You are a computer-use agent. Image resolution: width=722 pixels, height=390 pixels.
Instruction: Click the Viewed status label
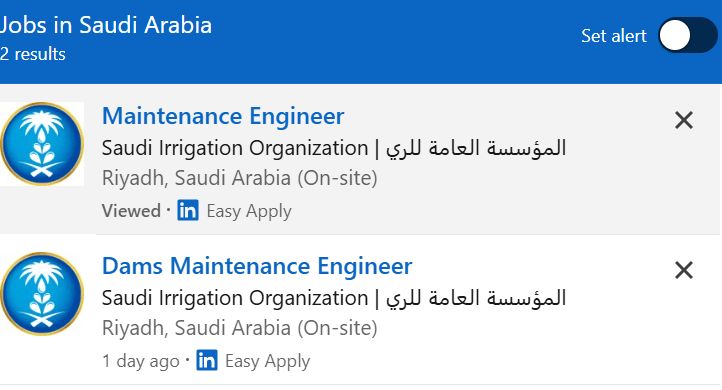click(x=131, y=211)
